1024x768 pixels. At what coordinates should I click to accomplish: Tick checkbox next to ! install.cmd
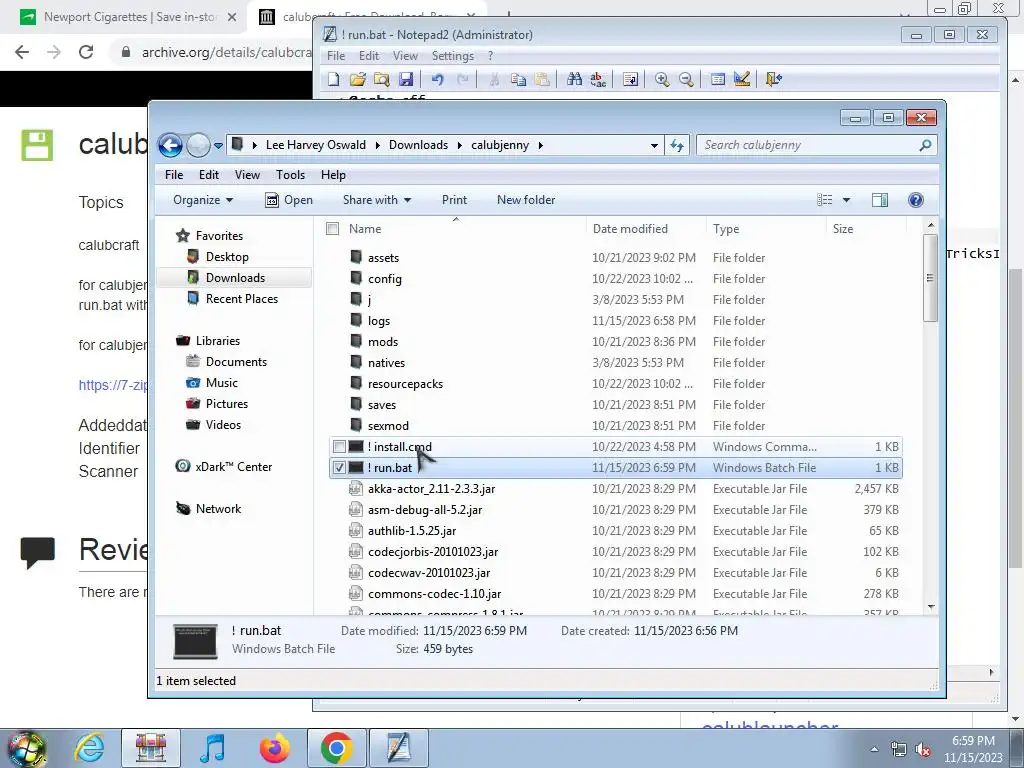pos(339,447)
